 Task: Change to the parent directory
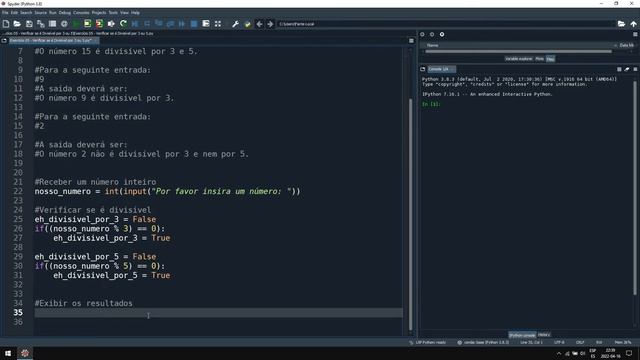633,24
